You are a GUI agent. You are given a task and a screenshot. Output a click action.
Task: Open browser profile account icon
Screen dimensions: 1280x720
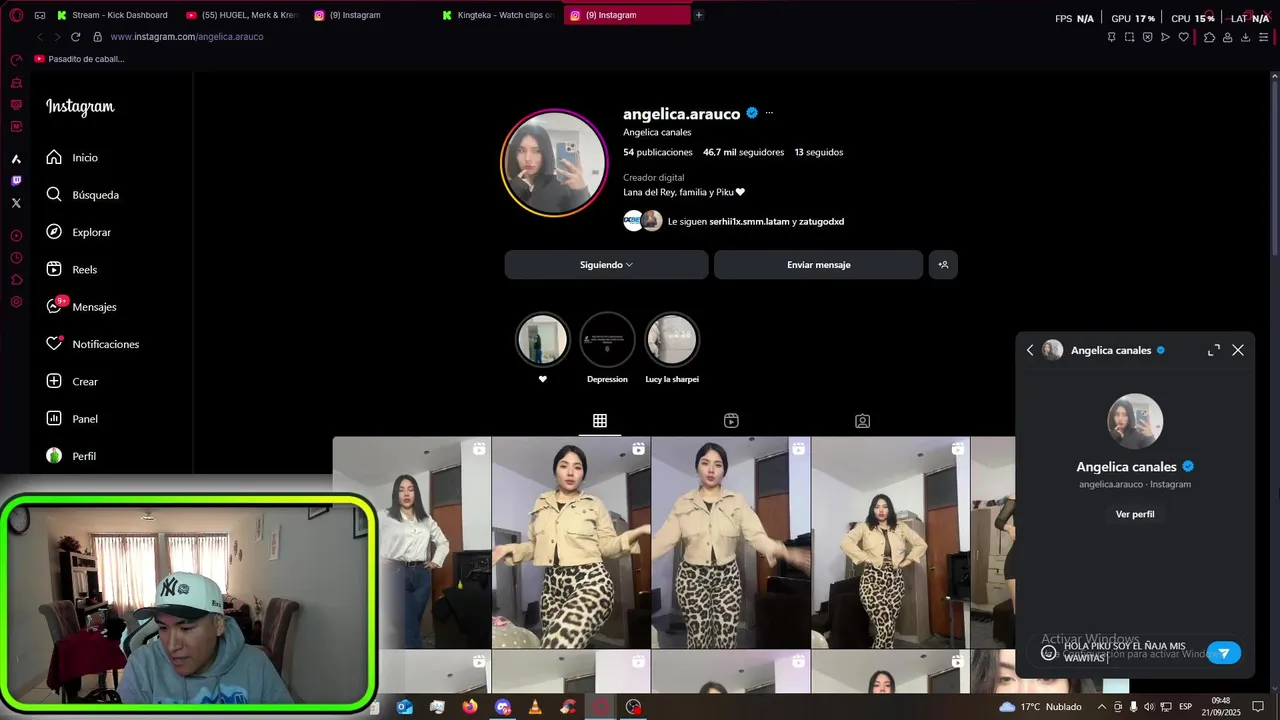click(x=1227, y=37)
